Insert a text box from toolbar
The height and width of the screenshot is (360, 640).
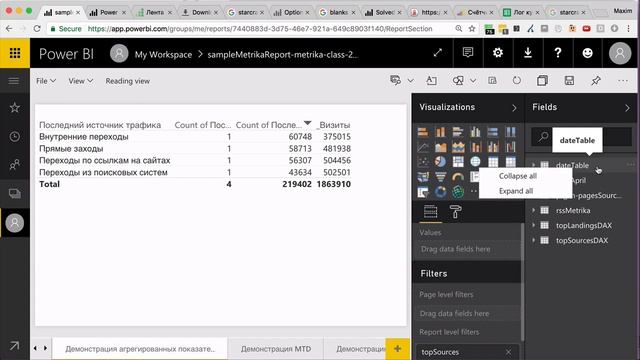(x=431, y=80)
